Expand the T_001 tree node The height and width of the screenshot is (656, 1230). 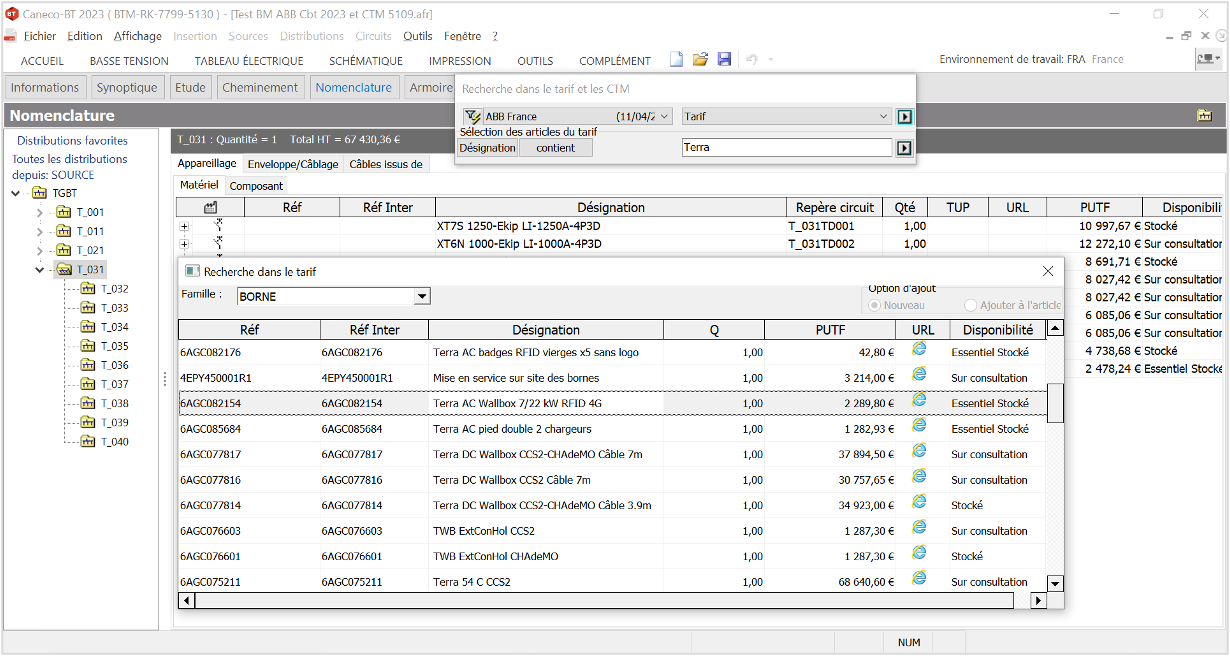[40, 212]
